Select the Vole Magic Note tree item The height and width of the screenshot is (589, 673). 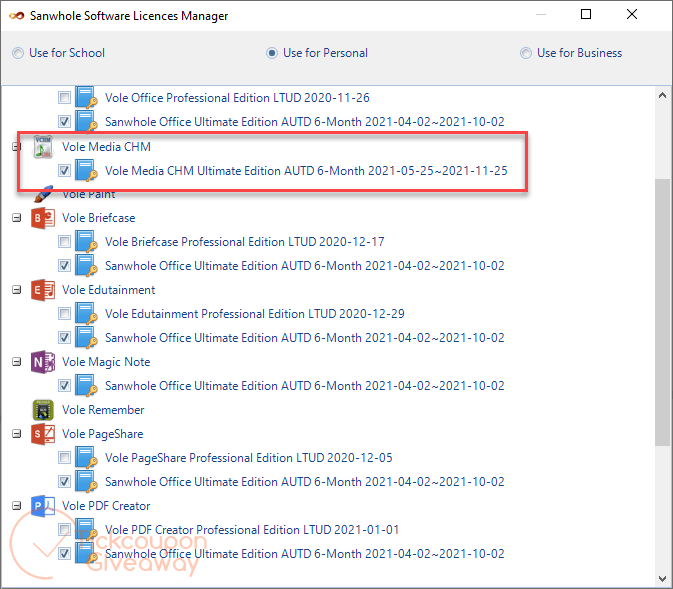tap(106, 362)
